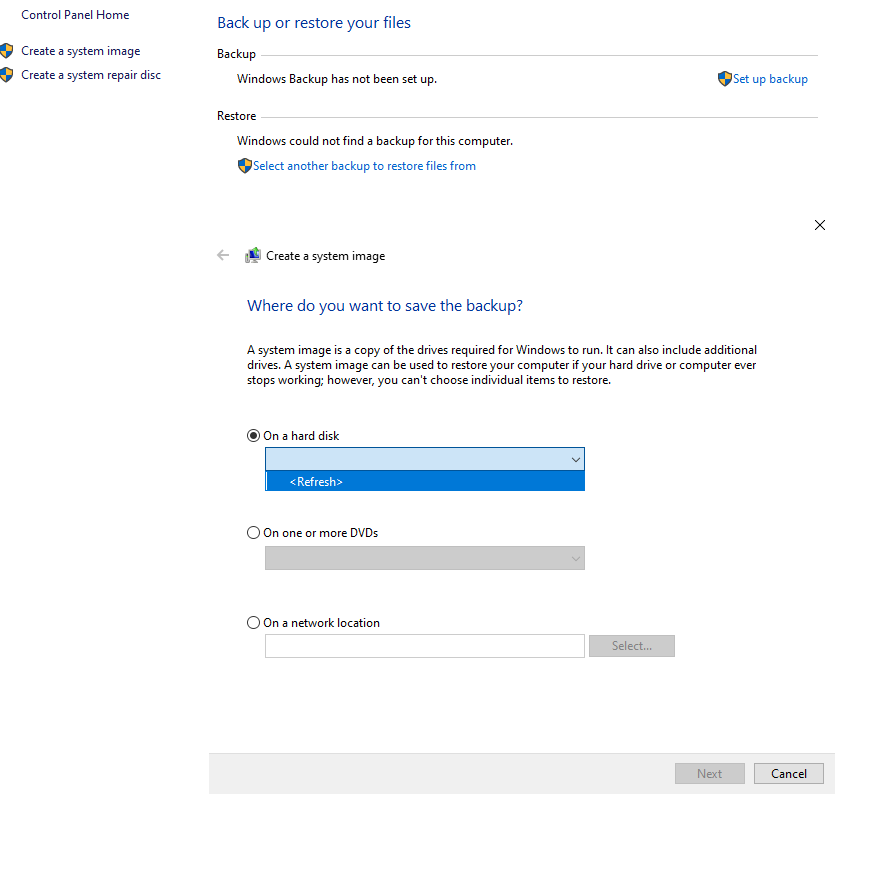The height and width of the screenshot is (879, 890).
Task: Open the DVDs drive dropdown
Action: coord(425,558)
